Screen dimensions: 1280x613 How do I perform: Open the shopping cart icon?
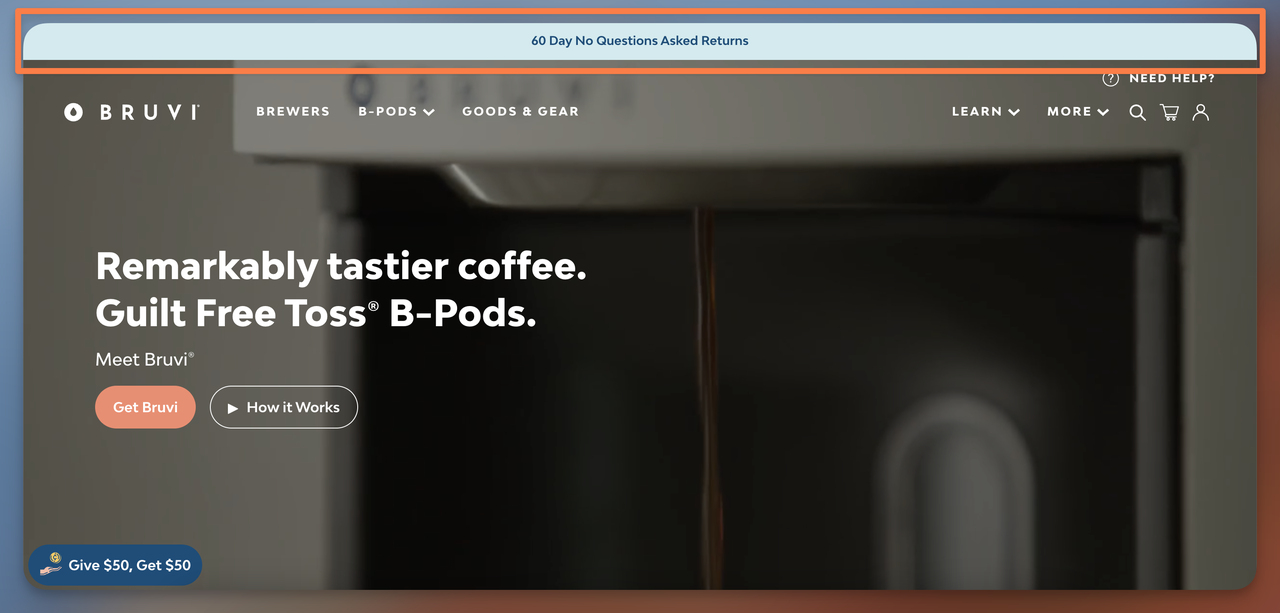coord(1169,113)
